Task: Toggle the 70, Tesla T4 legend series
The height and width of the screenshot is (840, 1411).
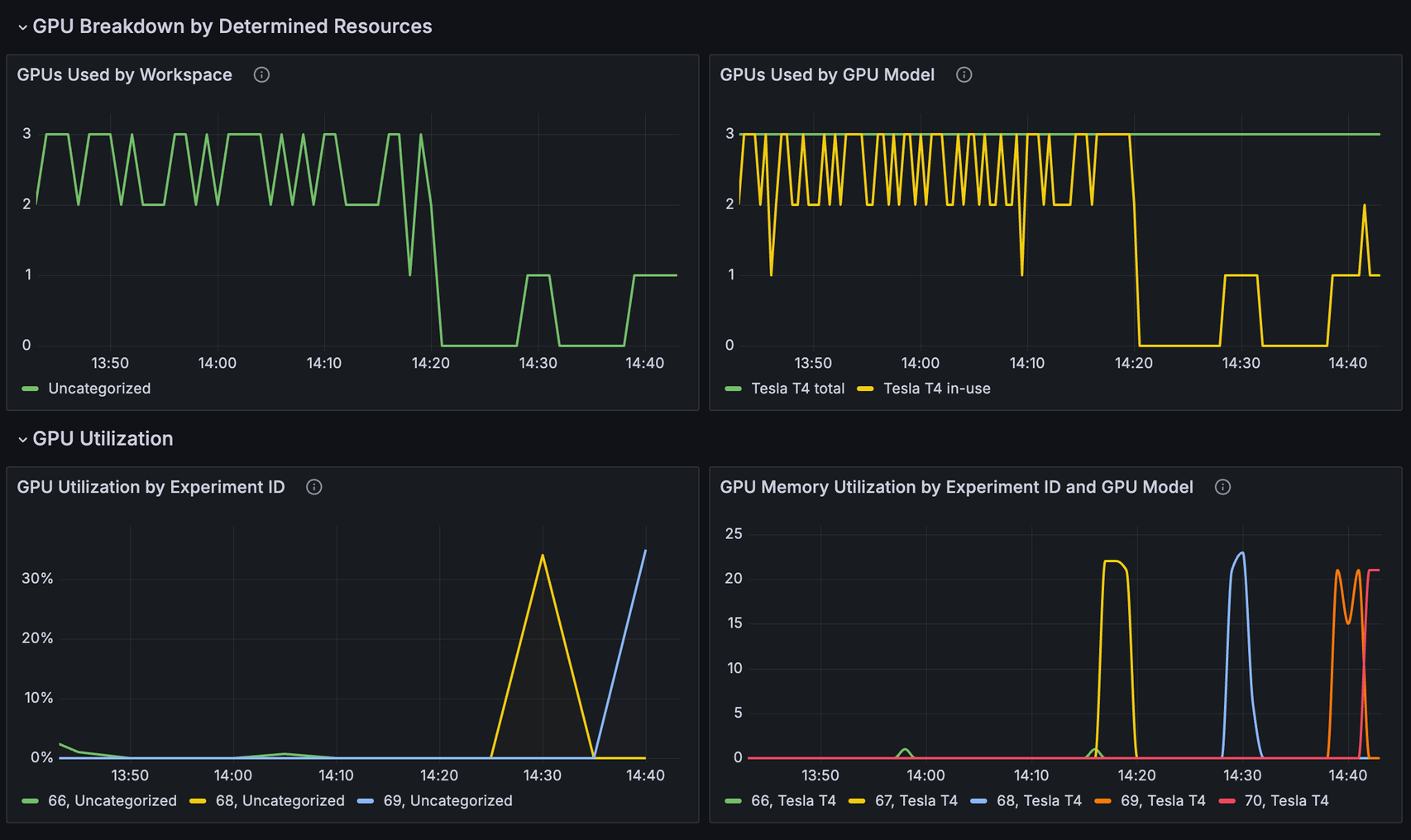Action: 1286,800
